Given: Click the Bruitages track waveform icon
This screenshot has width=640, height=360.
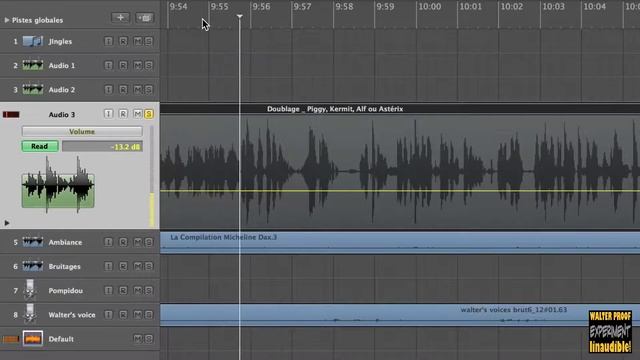Looking at the screenshot, I should [x=33, y=266].
